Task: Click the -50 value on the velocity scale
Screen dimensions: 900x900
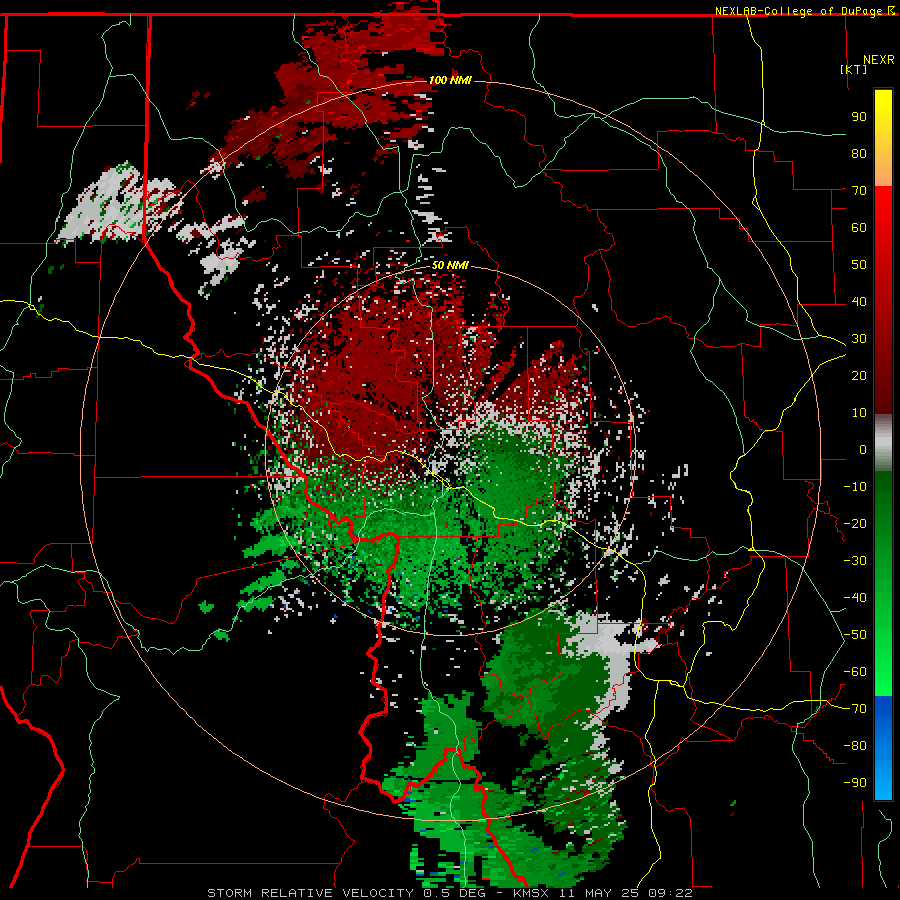Action: coord(855,635)
